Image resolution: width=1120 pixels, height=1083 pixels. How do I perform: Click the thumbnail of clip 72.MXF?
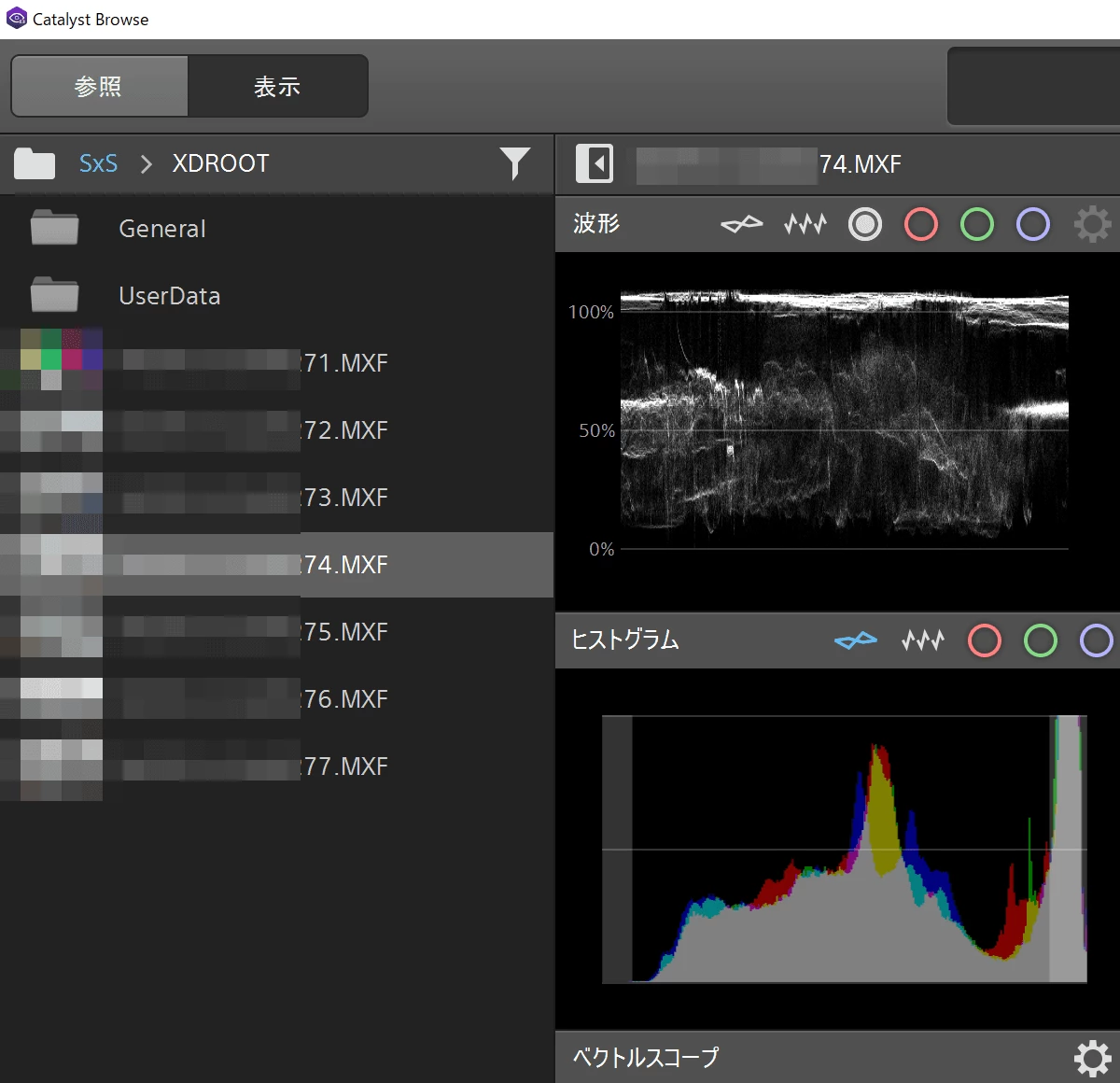point(51,430)
